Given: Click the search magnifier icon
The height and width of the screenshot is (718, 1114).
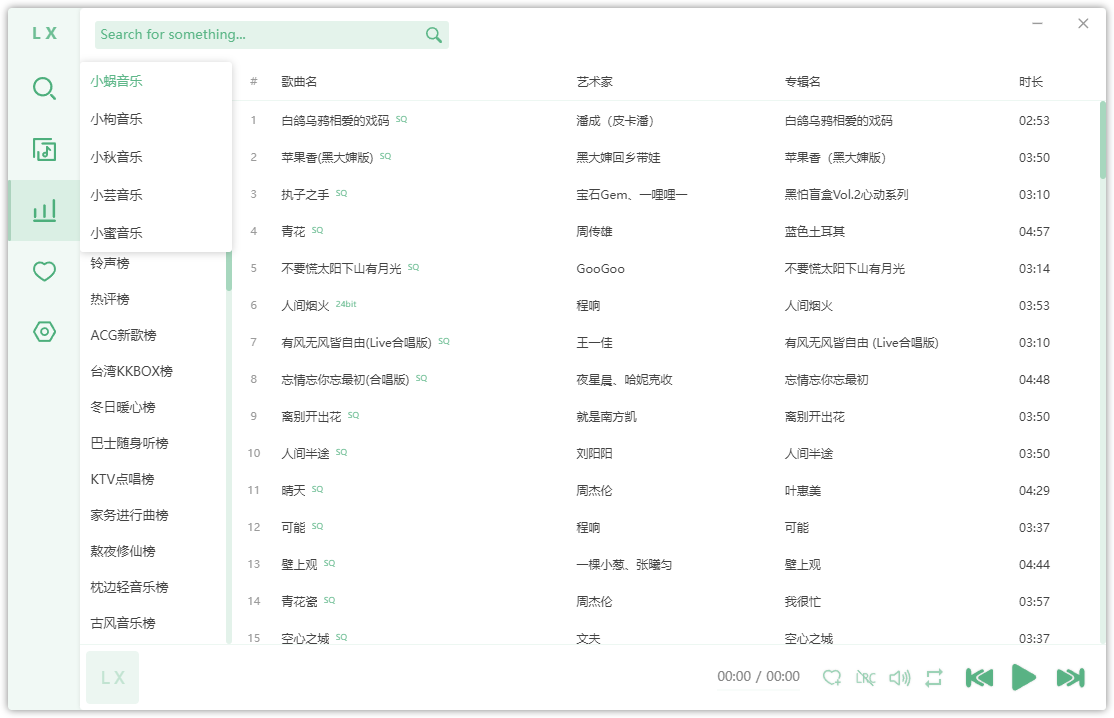Looking at the screenshot, I should 433,34.
